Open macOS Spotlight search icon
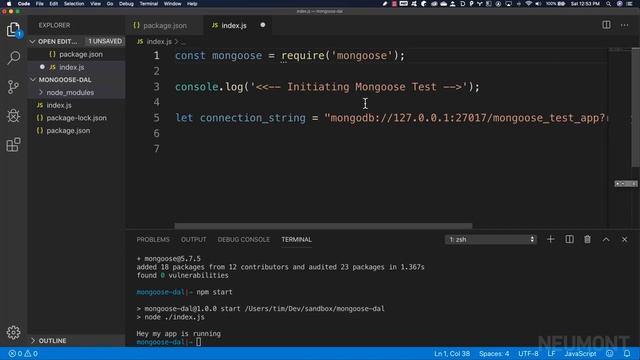This screenshot has width=640, height=360. [x=608, y=4]
